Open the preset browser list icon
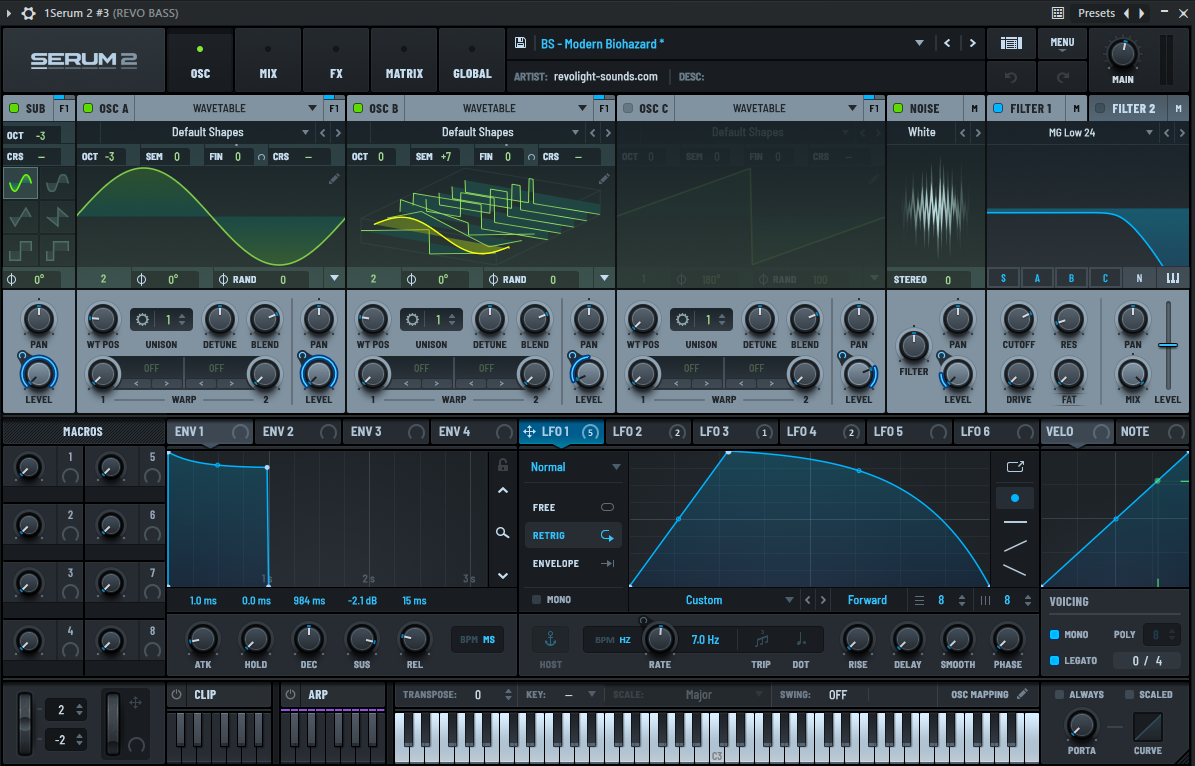 tap(1011, 43)
